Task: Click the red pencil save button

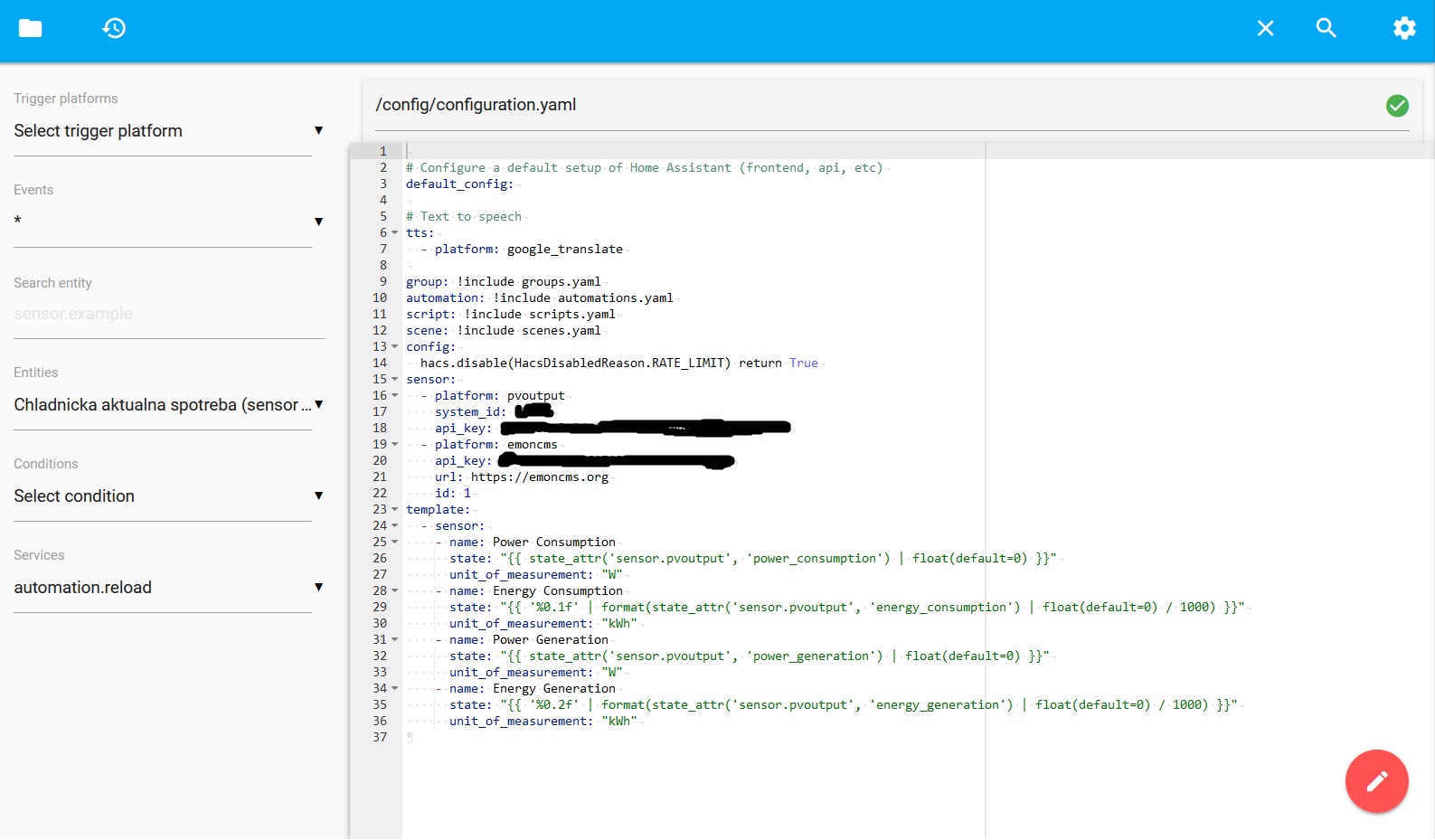Action: point(1376,781)
